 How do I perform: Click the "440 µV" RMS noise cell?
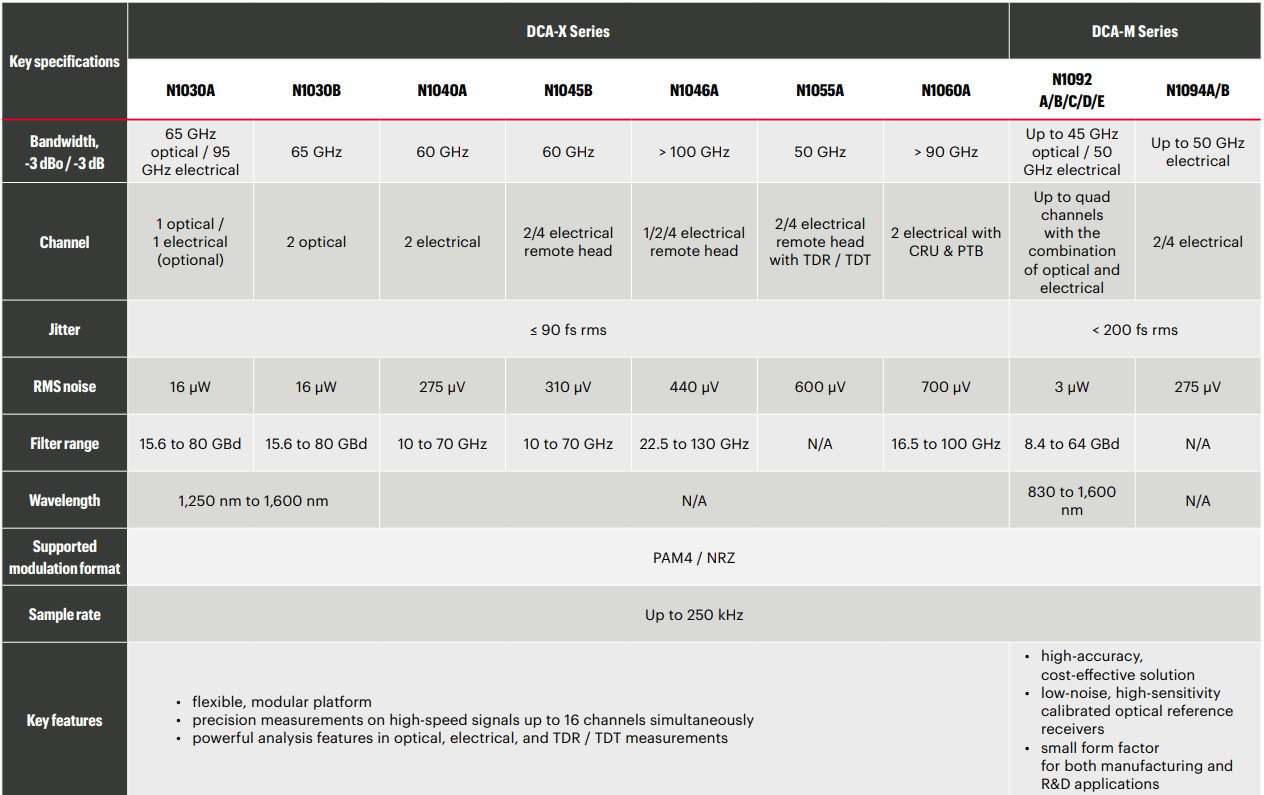coord(694,386)
